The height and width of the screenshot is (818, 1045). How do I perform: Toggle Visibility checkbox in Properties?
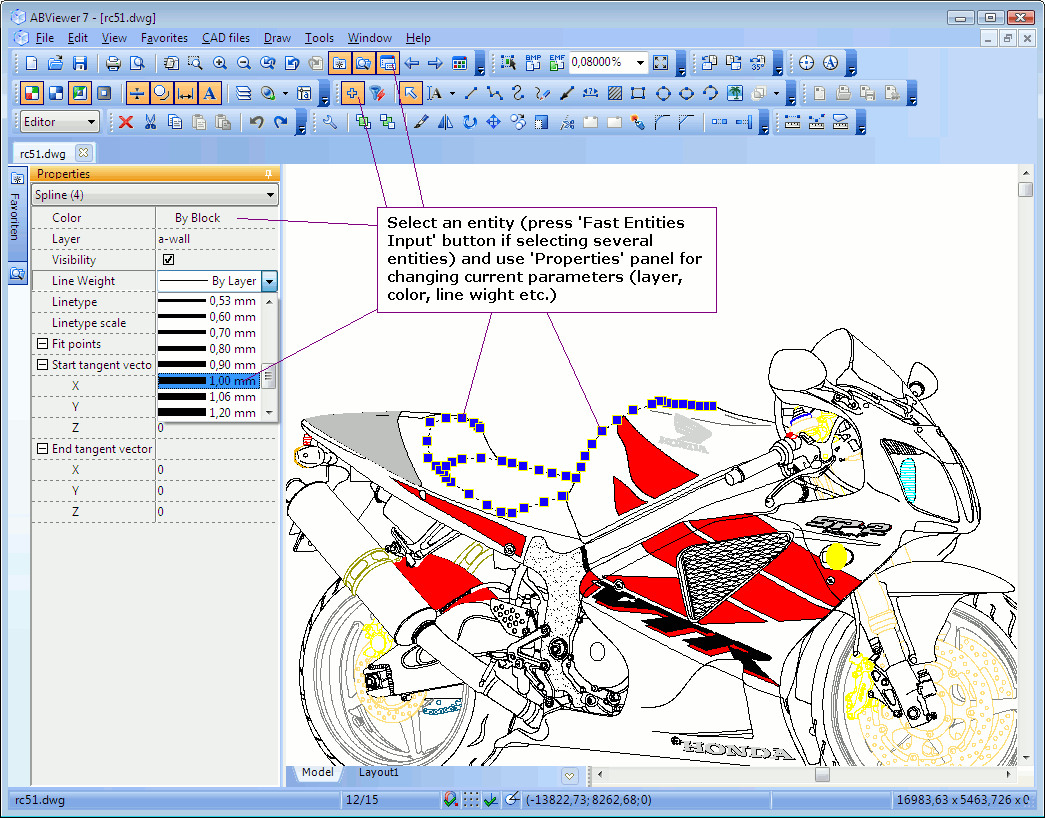(x=169, y=260)
